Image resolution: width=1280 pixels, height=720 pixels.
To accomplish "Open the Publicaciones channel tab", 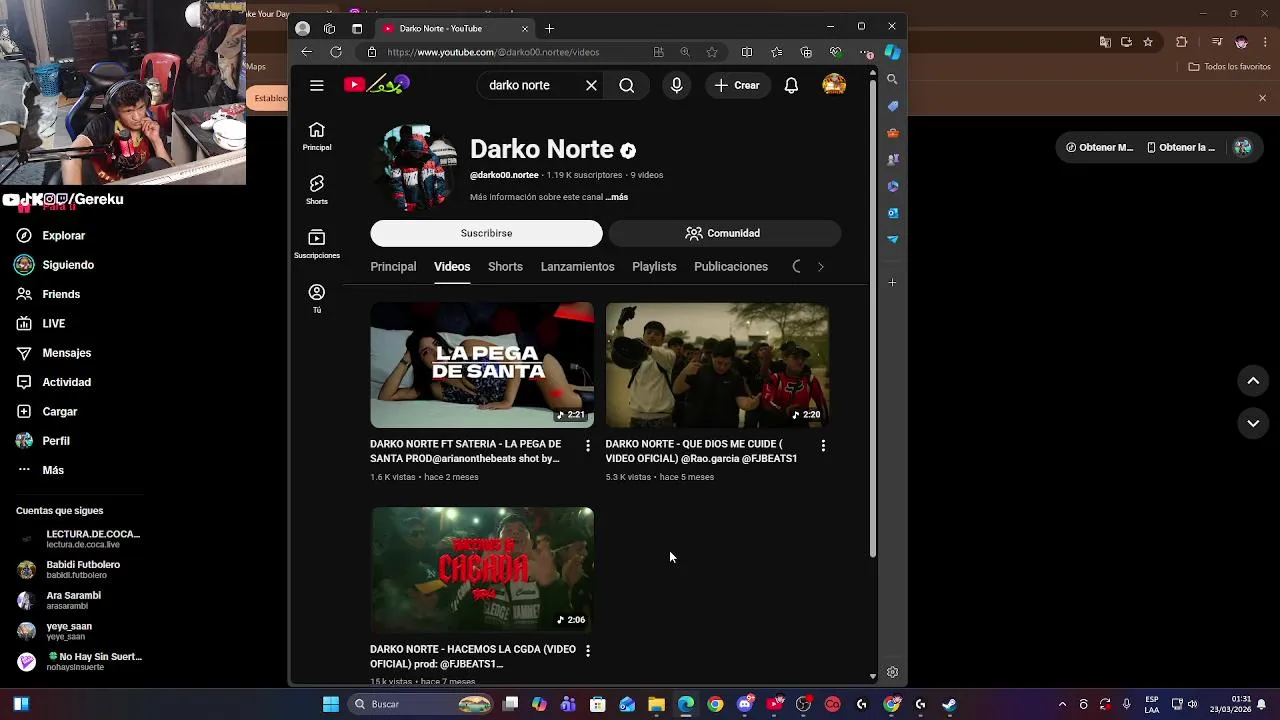I will [x=731, y=267].
